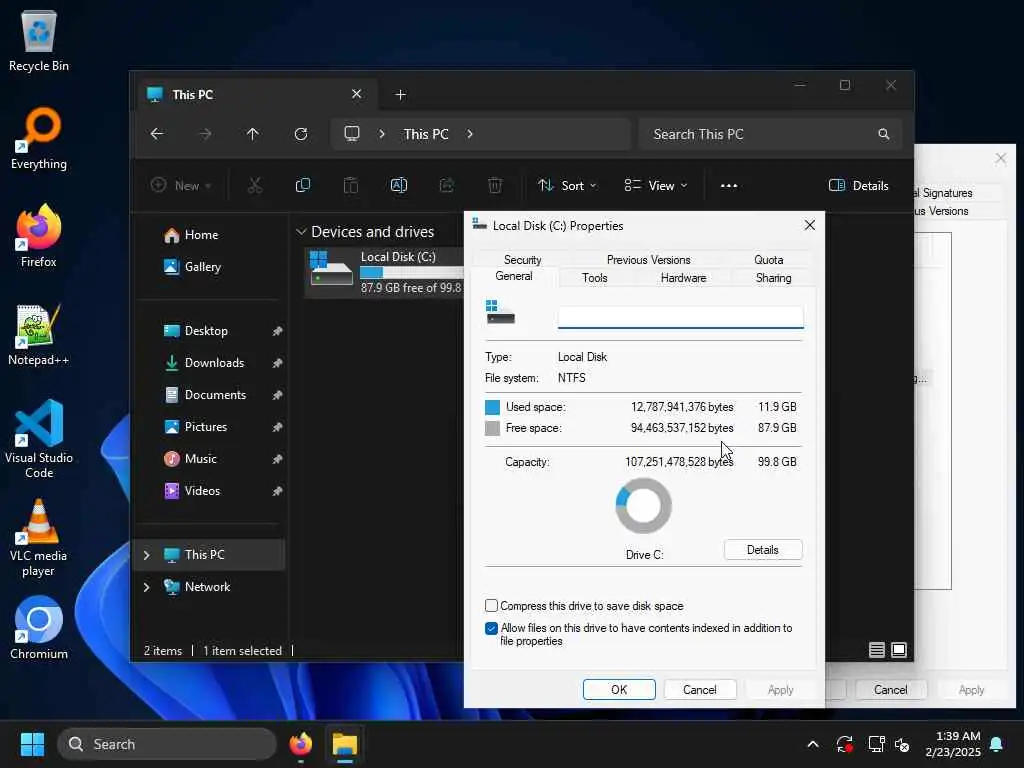The image size is (1024, 768).
Task: Click Cancel in Local Disk Properties
Action: tap(699, 690)
